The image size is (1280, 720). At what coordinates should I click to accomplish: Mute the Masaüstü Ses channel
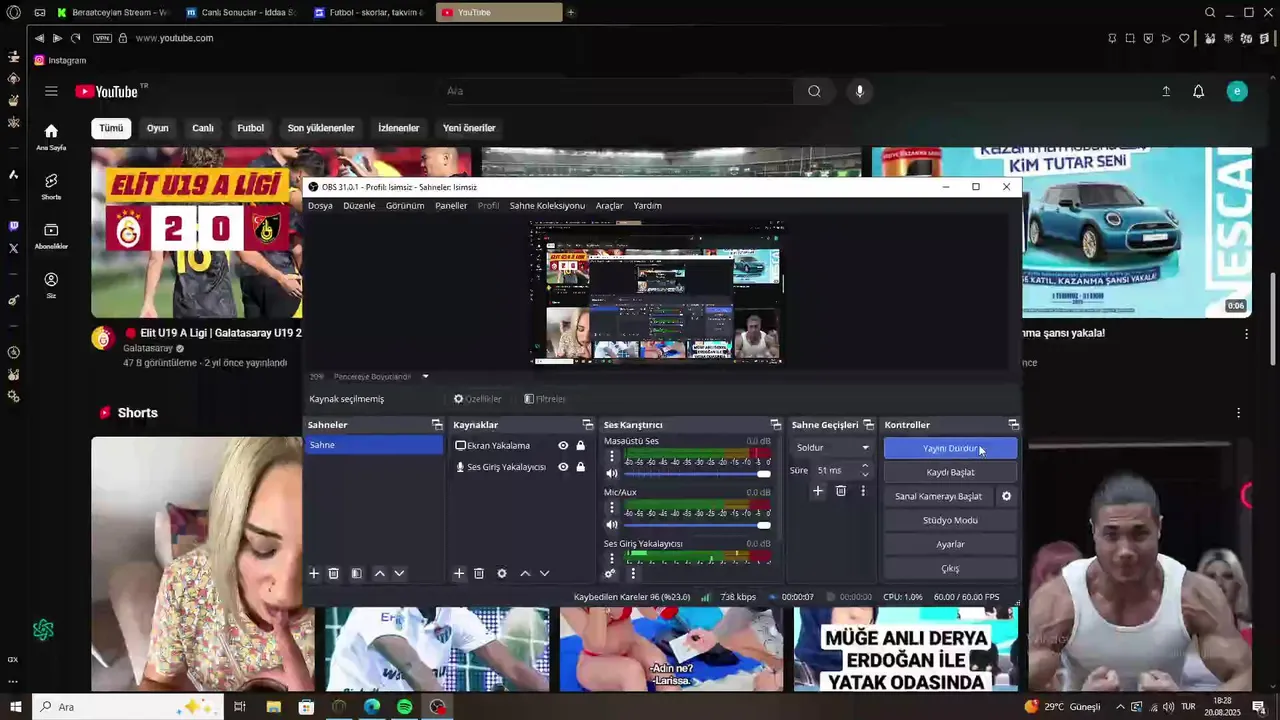coord(612,473)
